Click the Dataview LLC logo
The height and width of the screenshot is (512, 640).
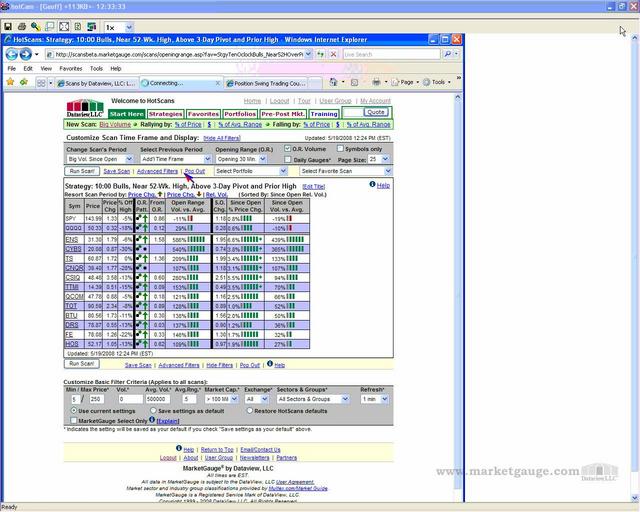click(85, 109)
